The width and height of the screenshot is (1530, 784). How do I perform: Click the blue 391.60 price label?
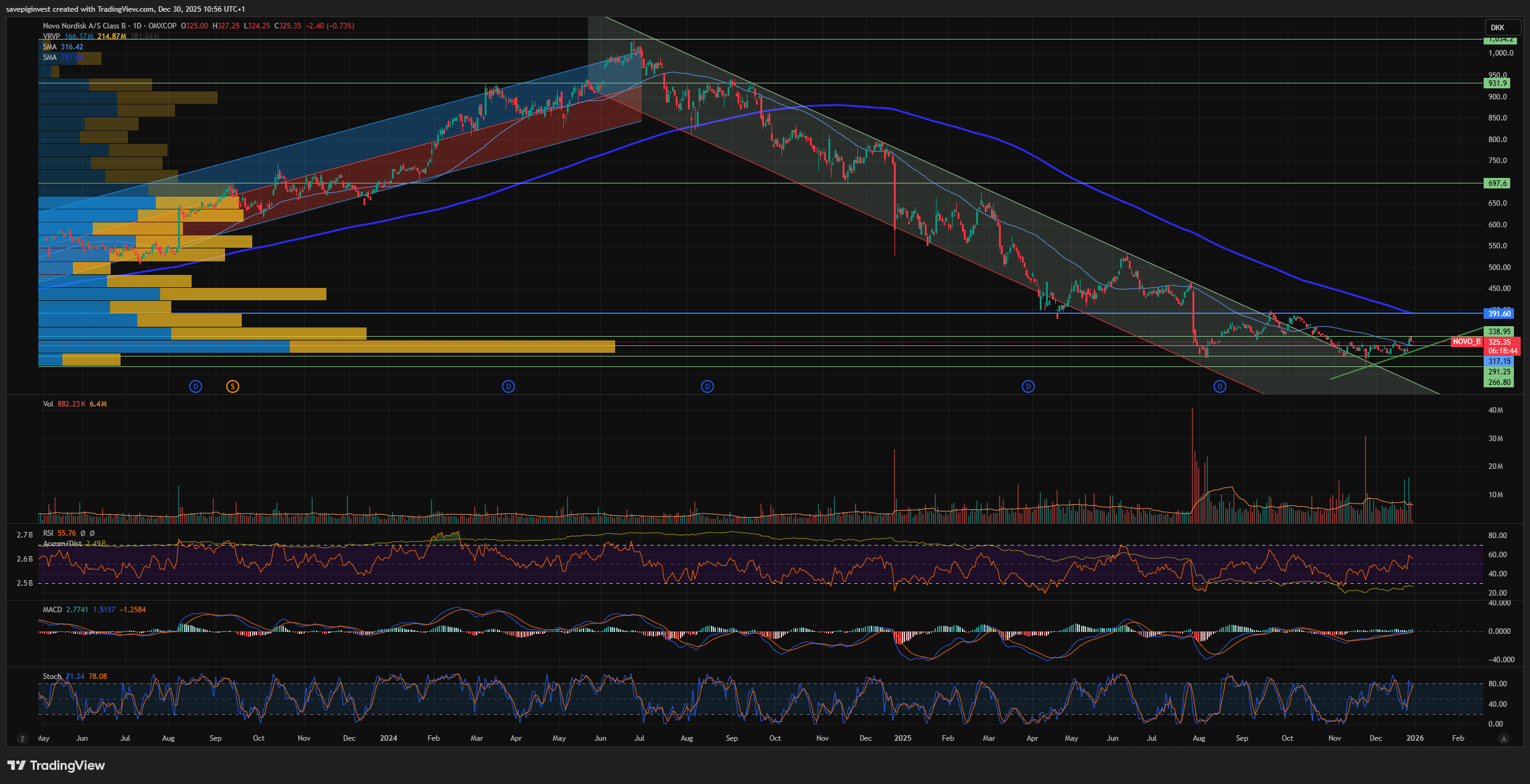[1498, 314]
